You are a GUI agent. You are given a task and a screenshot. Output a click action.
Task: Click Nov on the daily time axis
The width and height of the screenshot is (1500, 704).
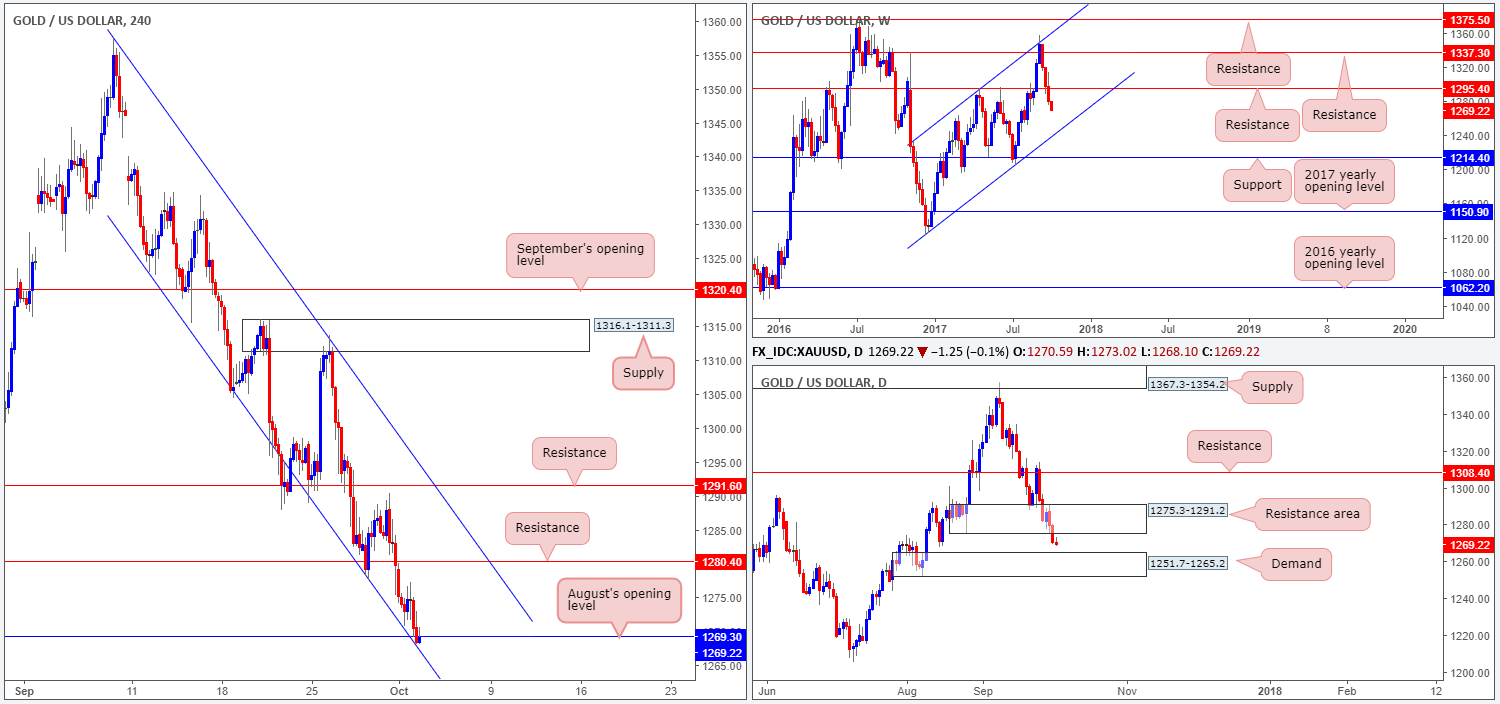pos(1126,690)
